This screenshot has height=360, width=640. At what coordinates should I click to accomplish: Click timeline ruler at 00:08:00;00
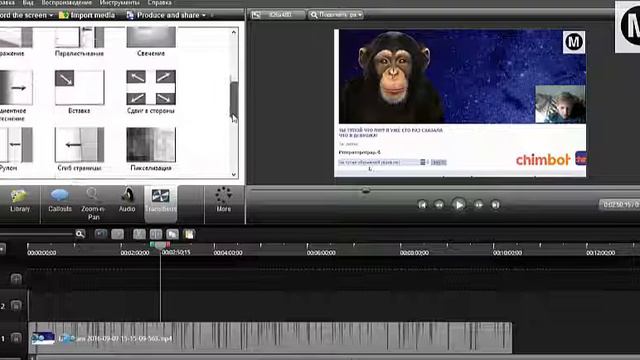(414, 253)
